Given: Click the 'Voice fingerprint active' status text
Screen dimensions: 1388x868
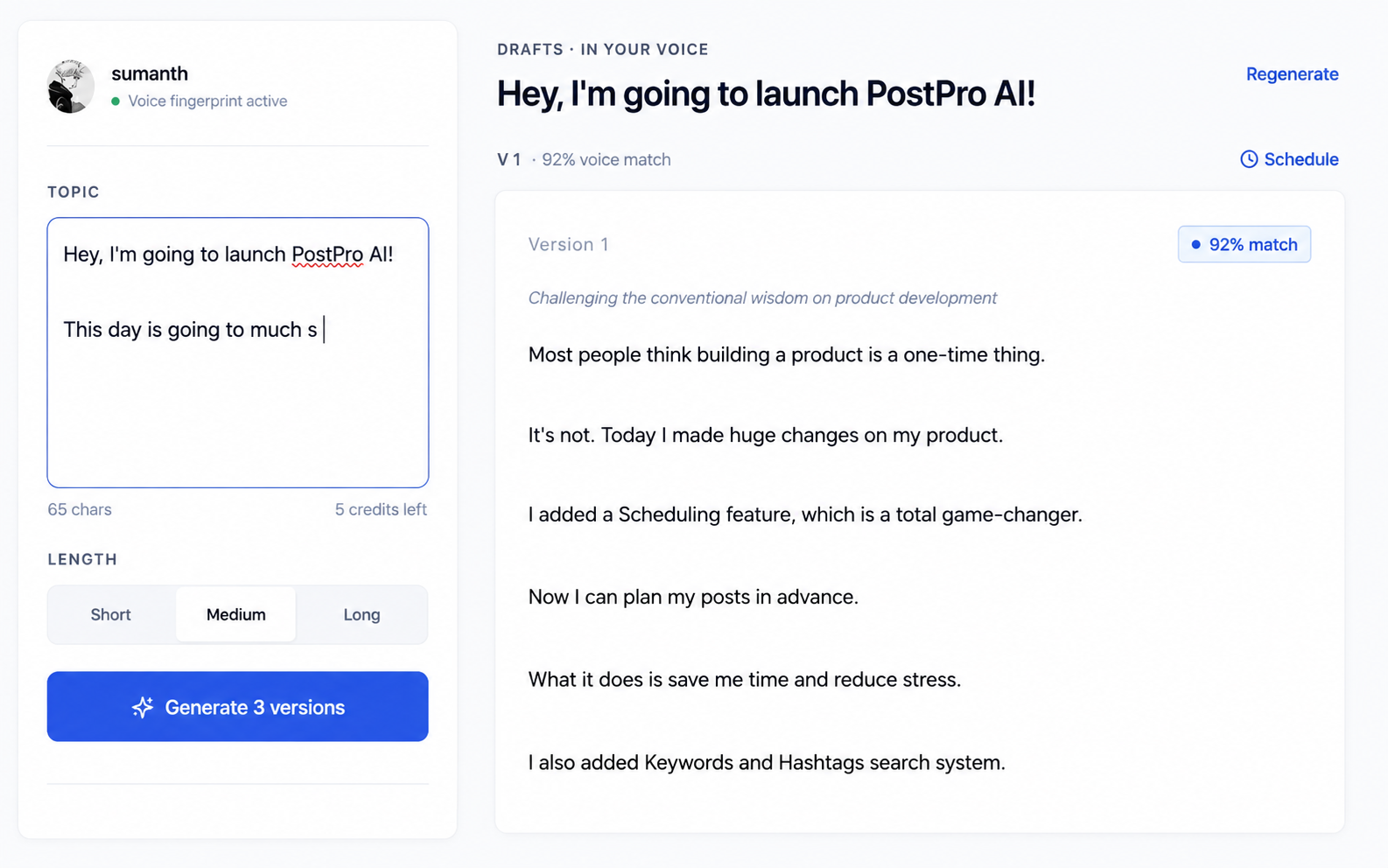Looking at the screenshot, I should click(x=207, y=101).
